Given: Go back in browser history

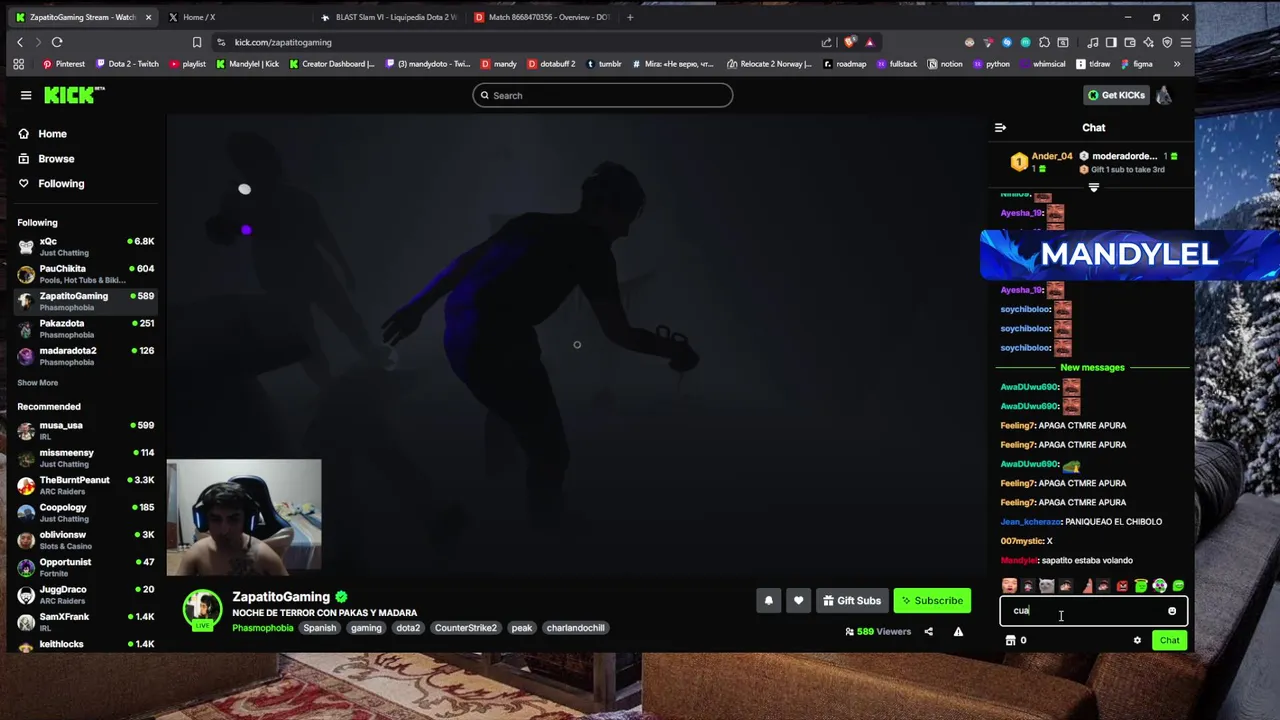Looking at the screenshot, I should click(x=20, y=42).
